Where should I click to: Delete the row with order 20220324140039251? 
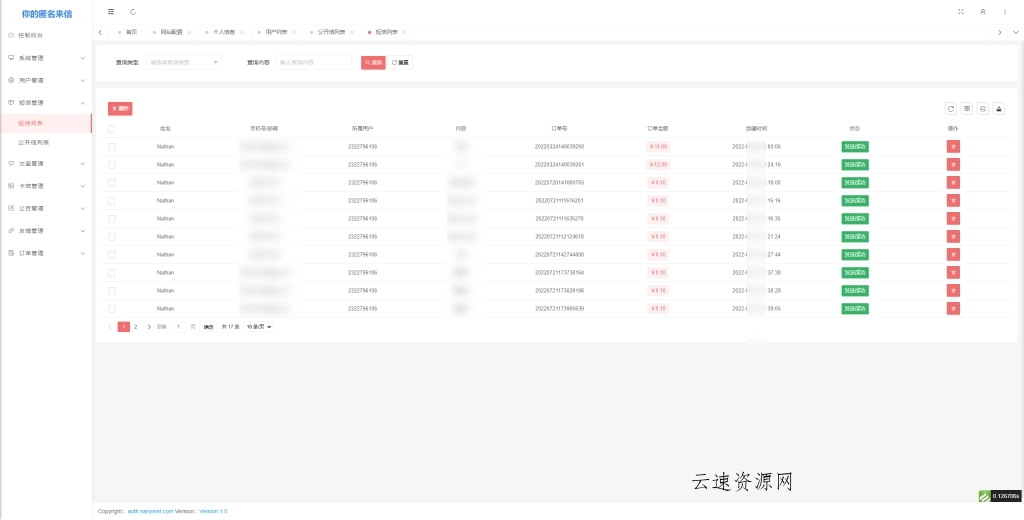[x=953, y=165]
